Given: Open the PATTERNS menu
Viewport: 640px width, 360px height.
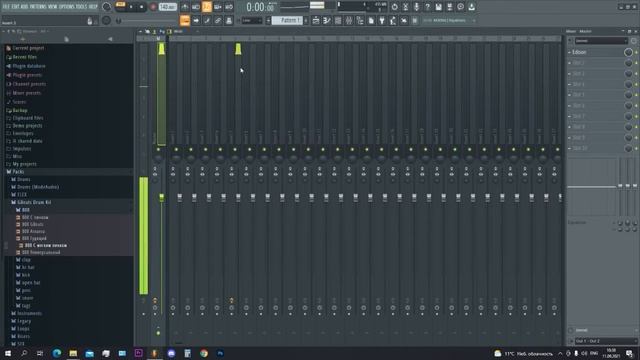Looking at the screenshot, I should pos(38,7).
